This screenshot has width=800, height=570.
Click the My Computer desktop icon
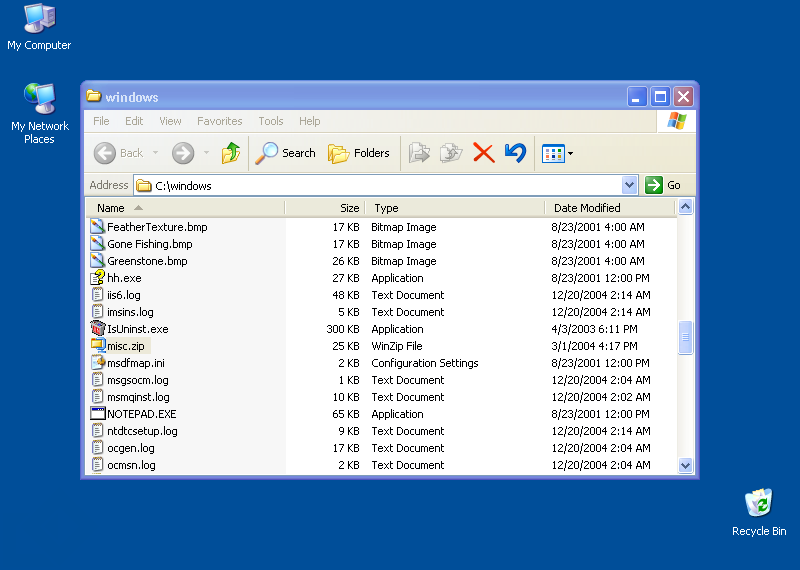pos(39,20)
